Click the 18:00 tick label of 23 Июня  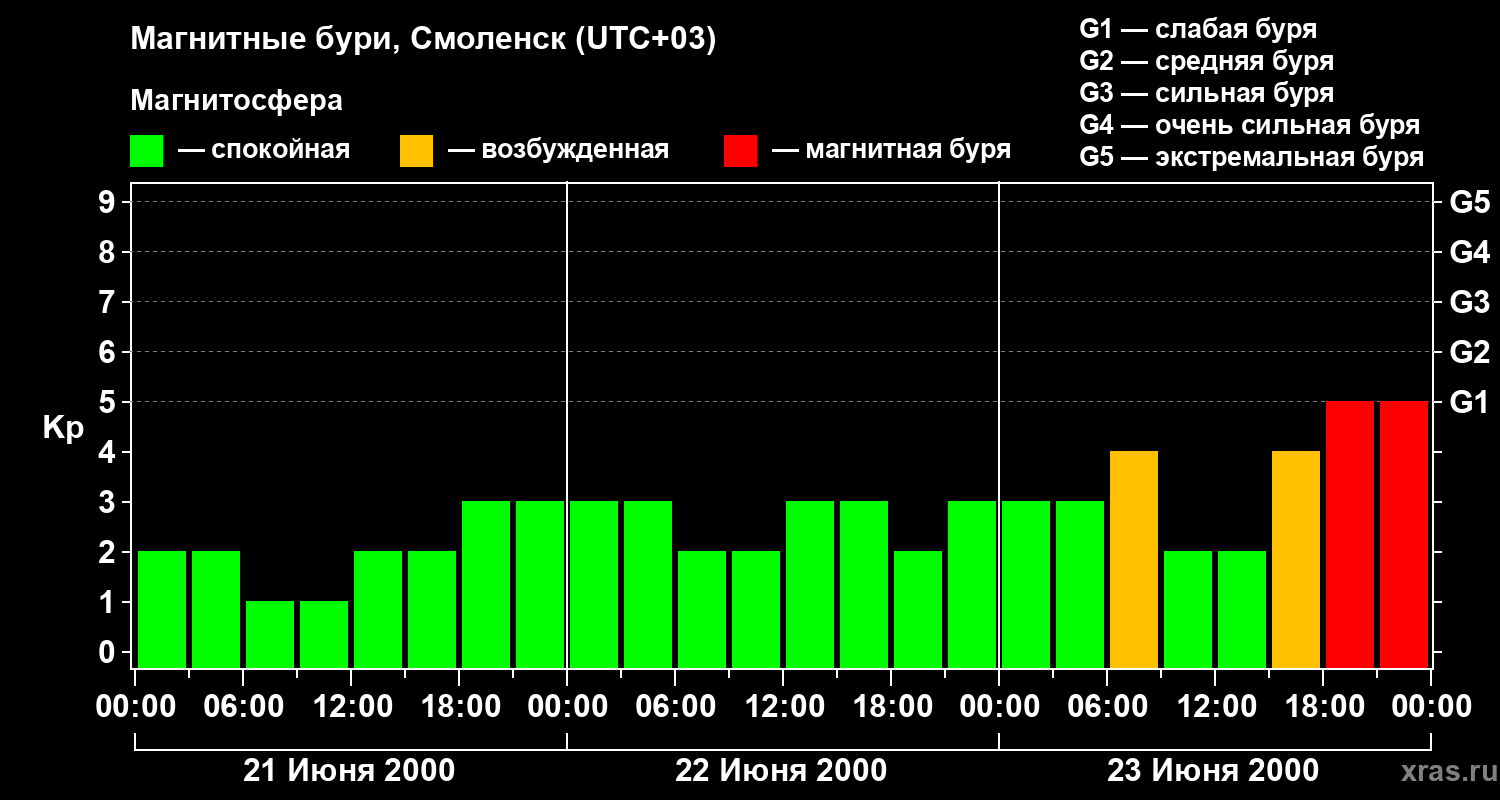tap(1323, 707)
